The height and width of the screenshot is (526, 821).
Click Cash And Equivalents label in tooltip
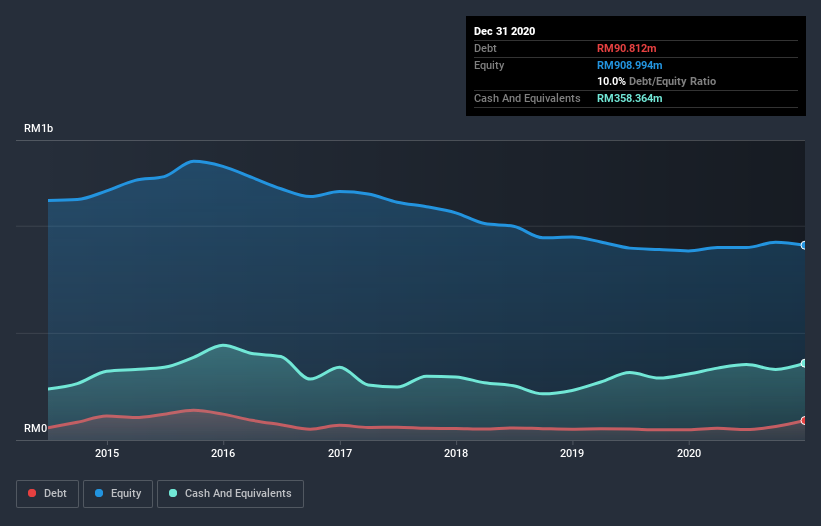(527, 98)
